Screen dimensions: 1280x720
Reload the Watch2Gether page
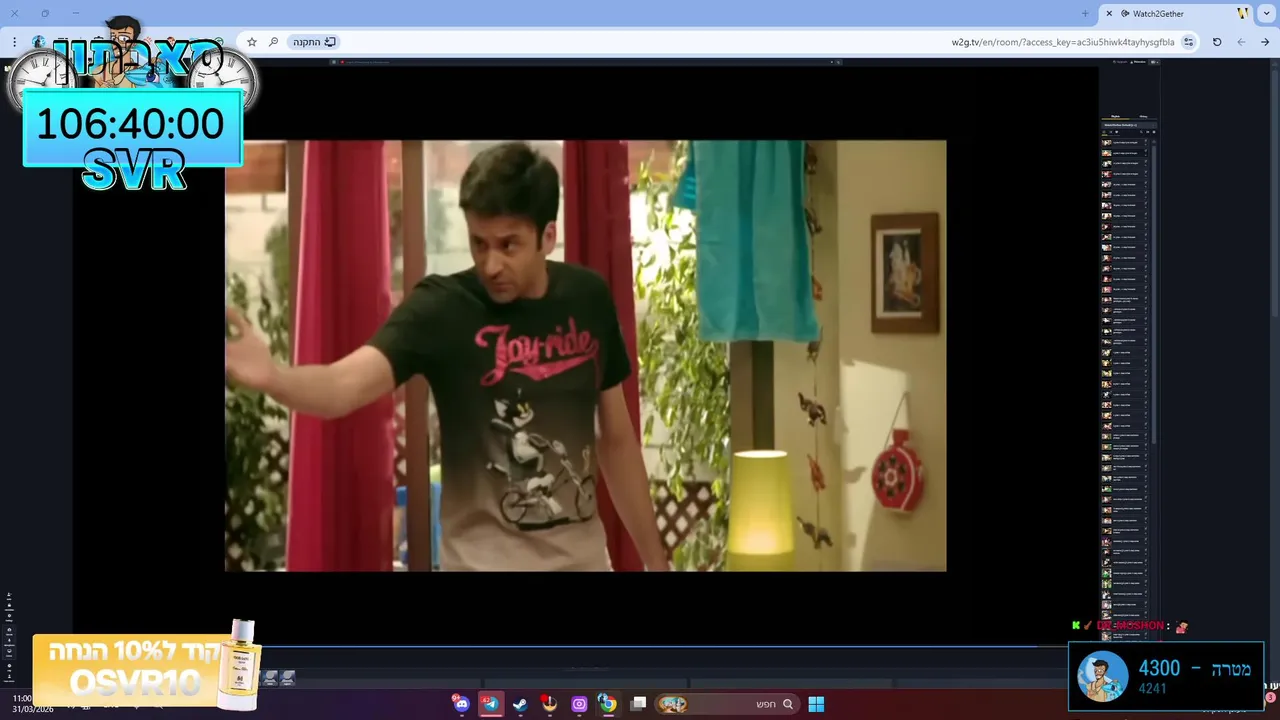pos(1217,42)
